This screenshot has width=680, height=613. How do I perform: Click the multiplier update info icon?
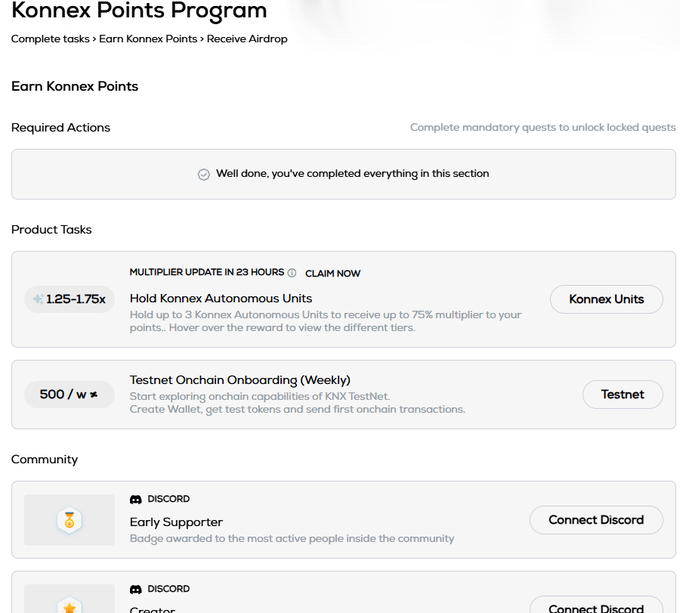(292, 273)
